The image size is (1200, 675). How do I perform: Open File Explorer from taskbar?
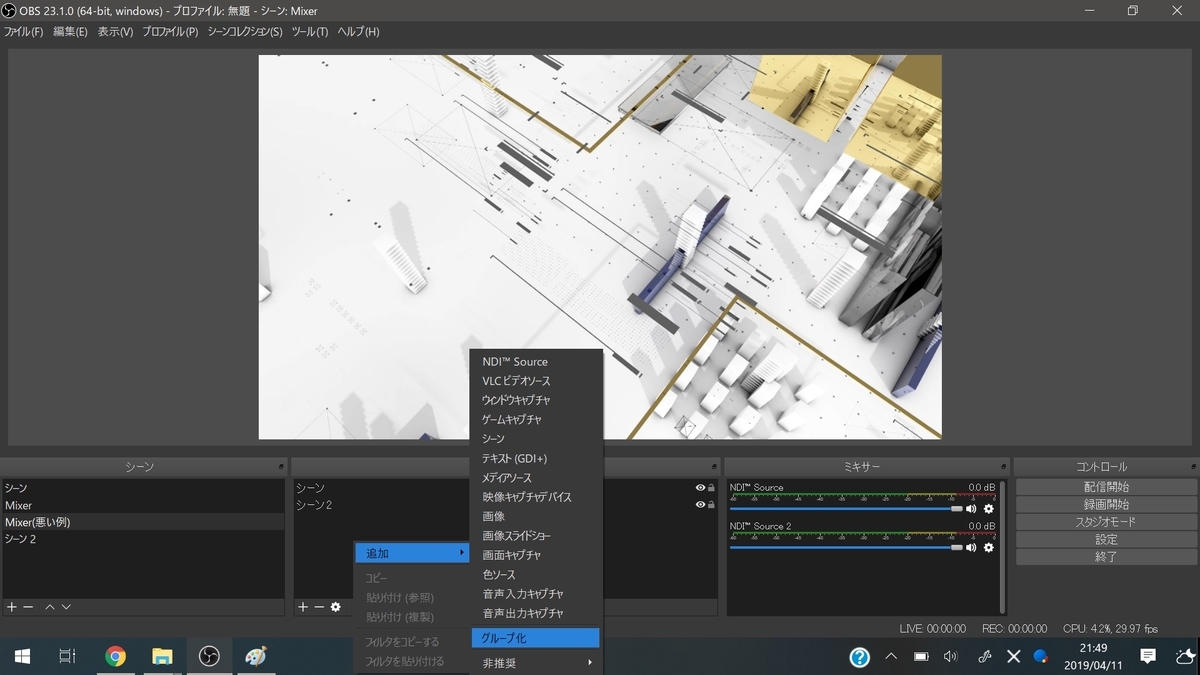click(162, 656)
